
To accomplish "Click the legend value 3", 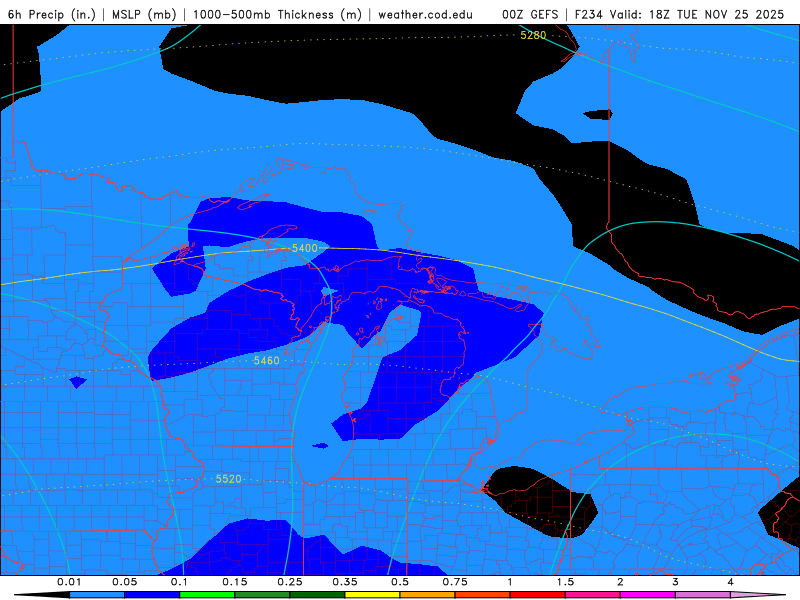I will pos(676,582).
